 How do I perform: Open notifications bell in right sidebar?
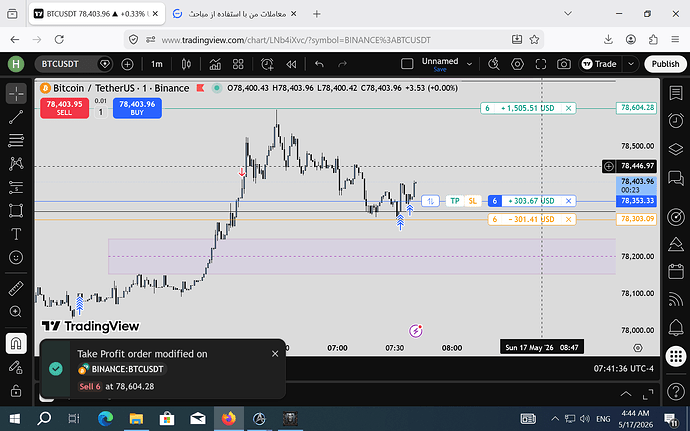click(x=676, y=327)
